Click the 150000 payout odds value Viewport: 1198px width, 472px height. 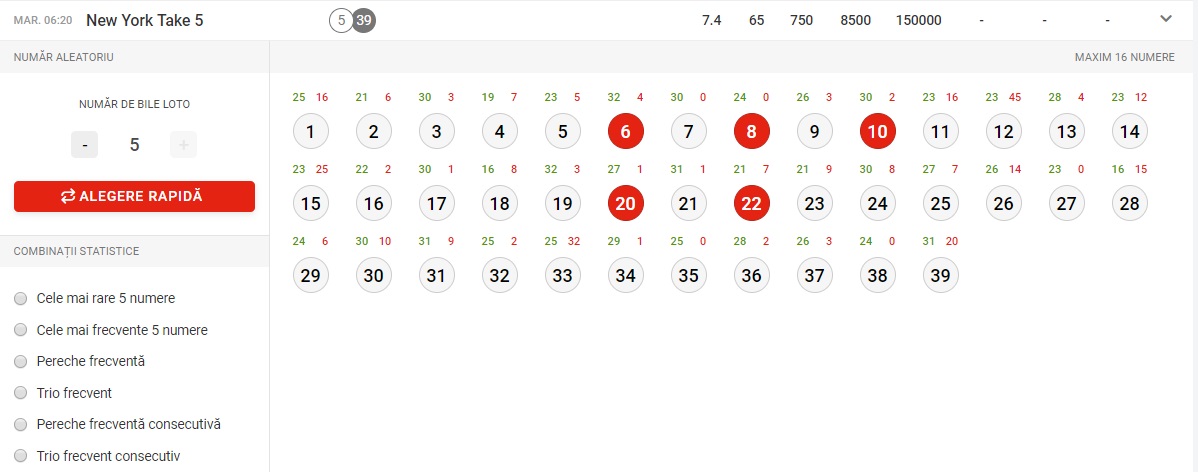click(918, 21)
